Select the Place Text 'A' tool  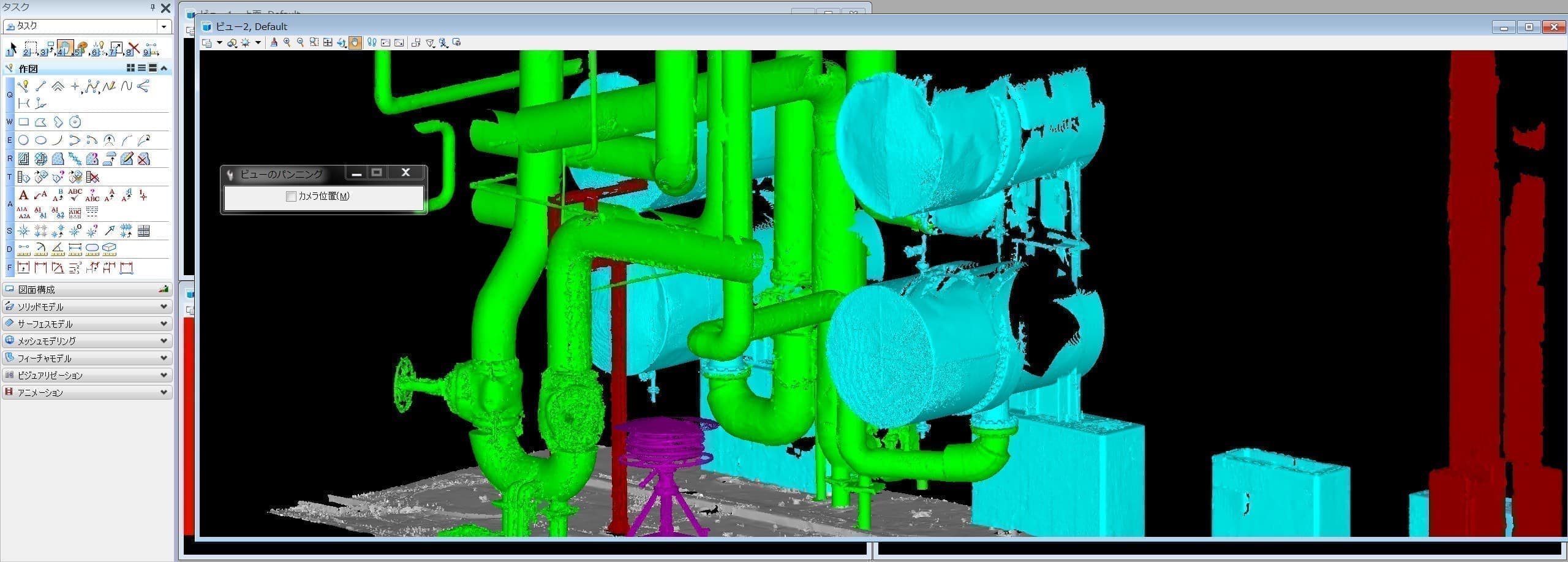point(23,196)
